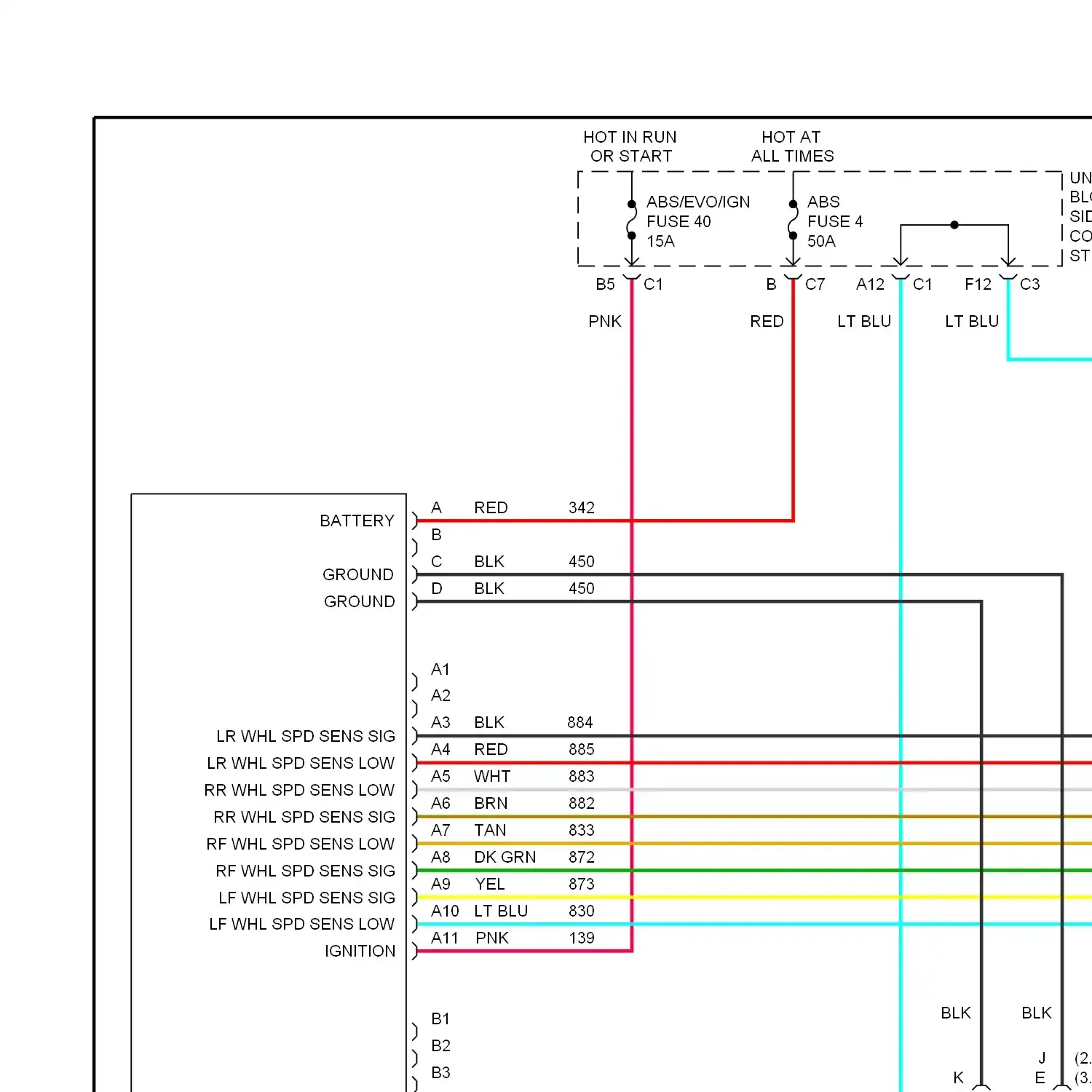Click pin label 'A8'
This screenshot has height=1092, width=1092.
(440, 857)
